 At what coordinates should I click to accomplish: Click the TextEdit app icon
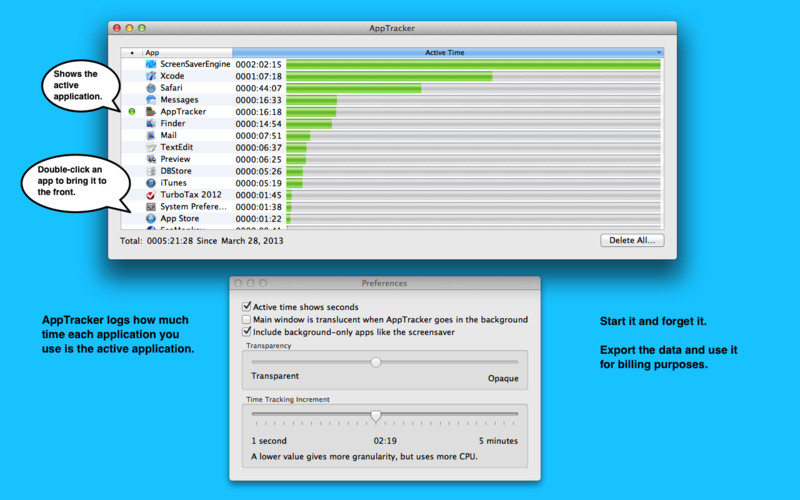tap(151, 147)
